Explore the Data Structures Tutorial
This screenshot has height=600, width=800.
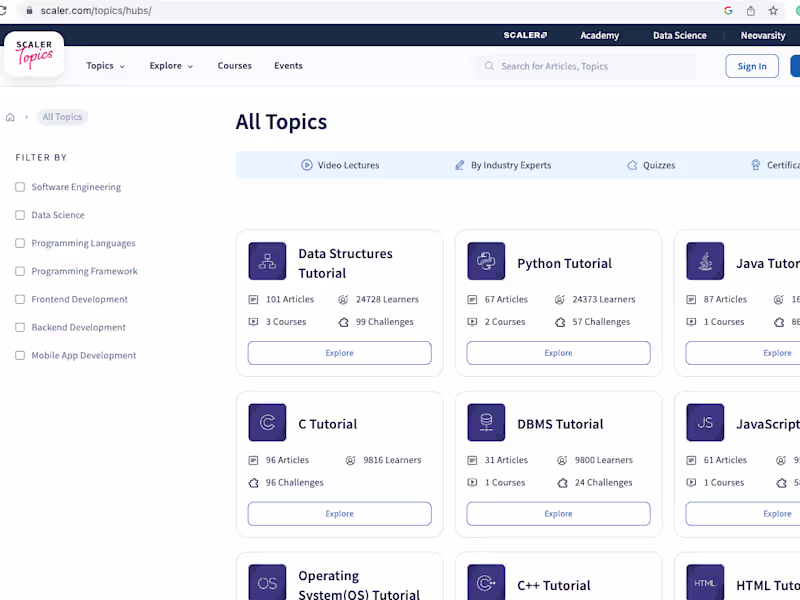340,353
